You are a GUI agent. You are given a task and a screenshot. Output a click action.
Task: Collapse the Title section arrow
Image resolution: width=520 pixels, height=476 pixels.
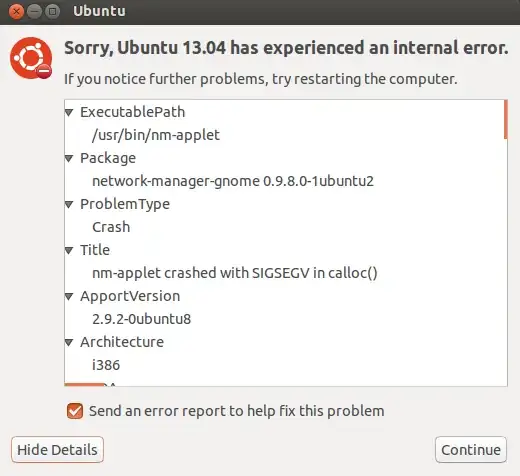(x=69, y=250)
